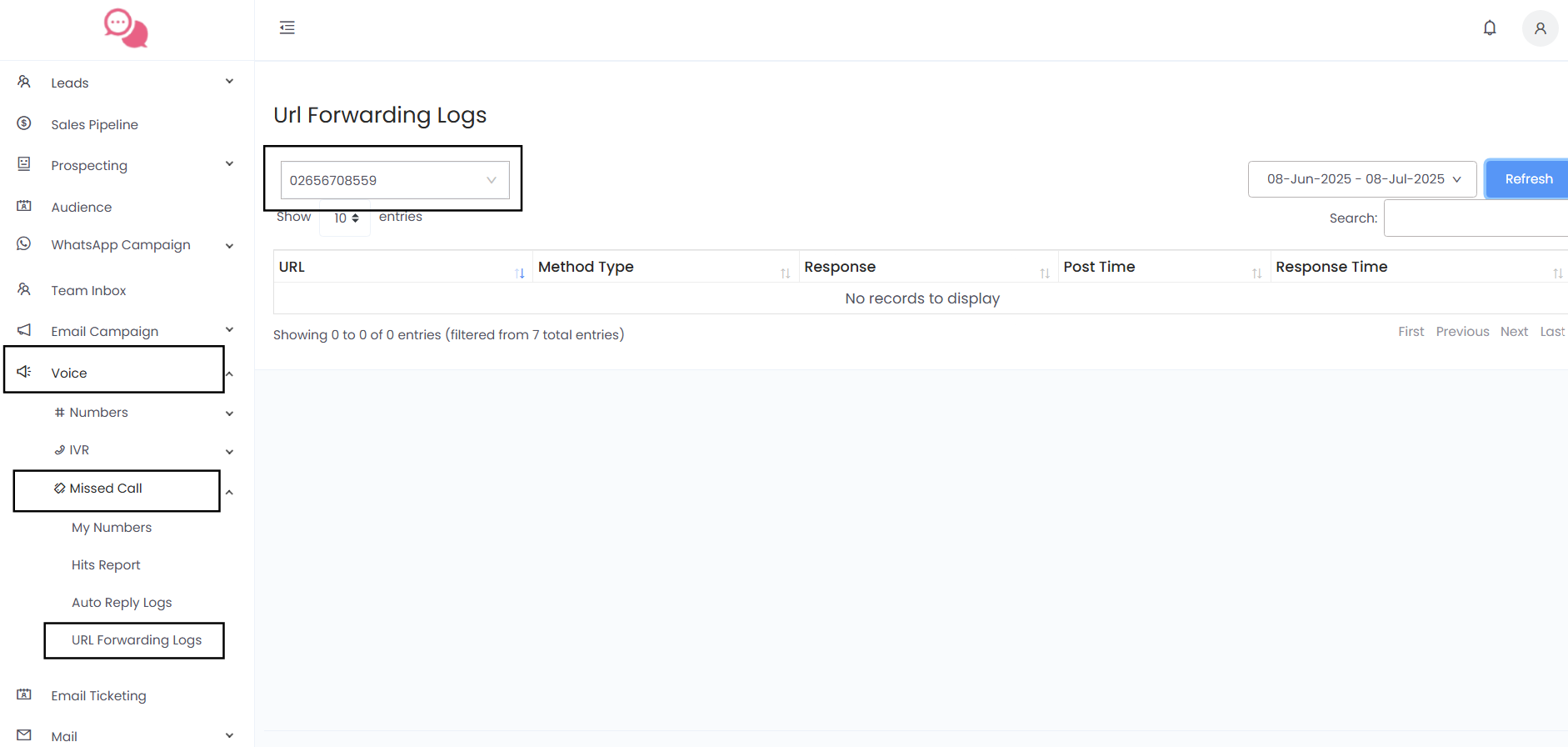The height and width of the screenshot is (747, 1568).
Task: Open Sales Pipeline menu item
Action: click(x=94, y=124)
